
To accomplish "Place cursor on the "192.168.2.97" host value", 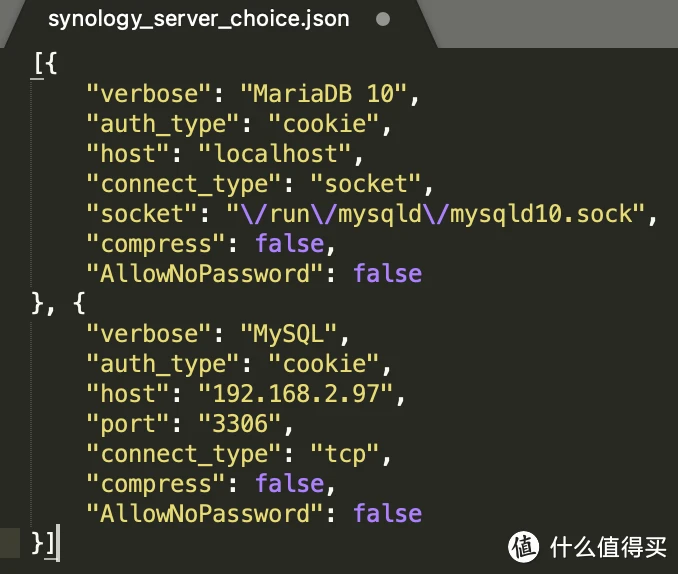I will click(290, 394).
